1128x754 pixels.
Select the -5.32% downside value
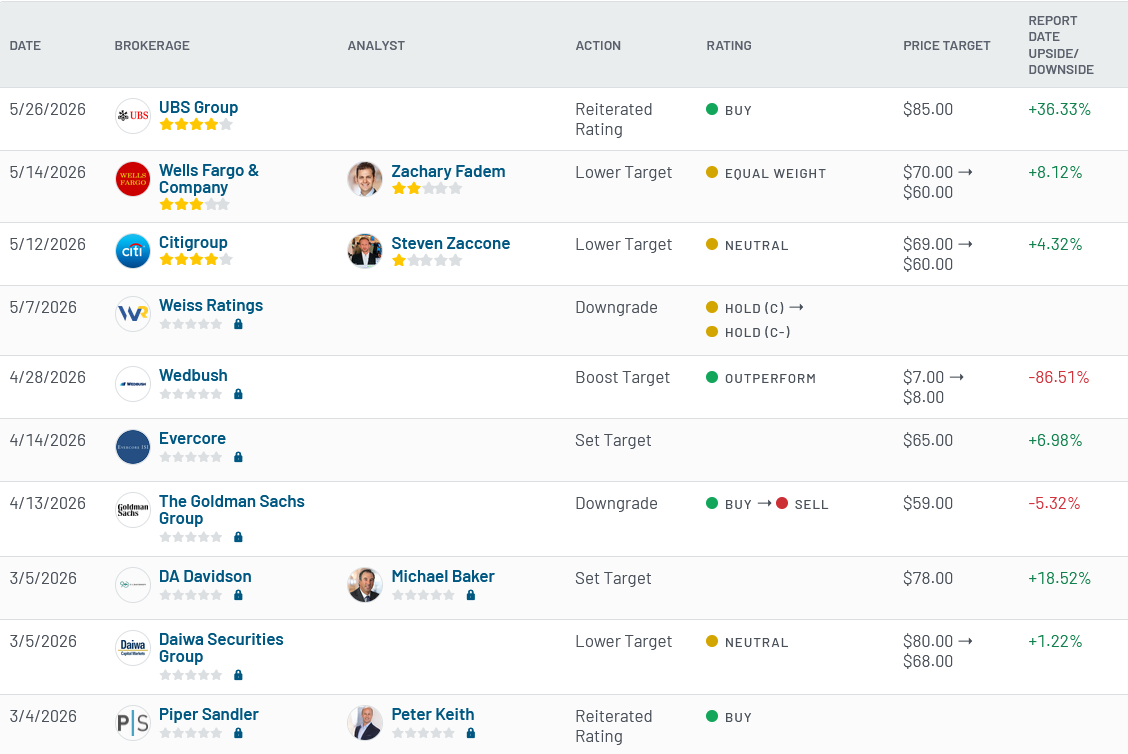pos(1054,503)
